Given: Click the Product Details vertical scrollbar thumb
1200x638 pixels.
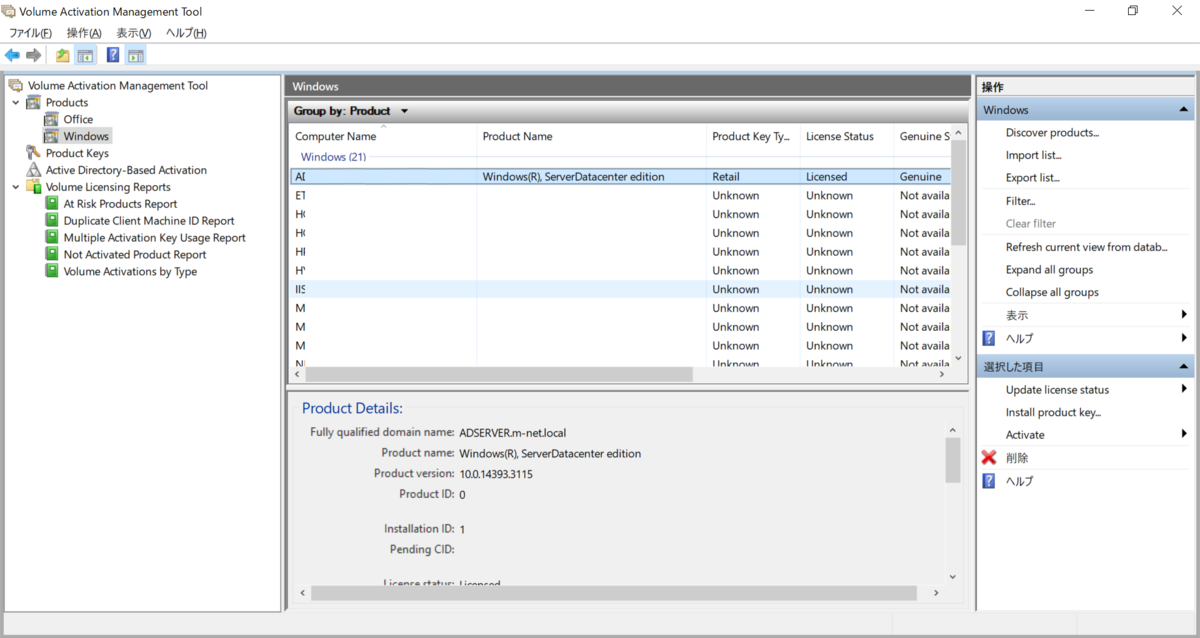Looking at the screenshot, I should (952, 460).
